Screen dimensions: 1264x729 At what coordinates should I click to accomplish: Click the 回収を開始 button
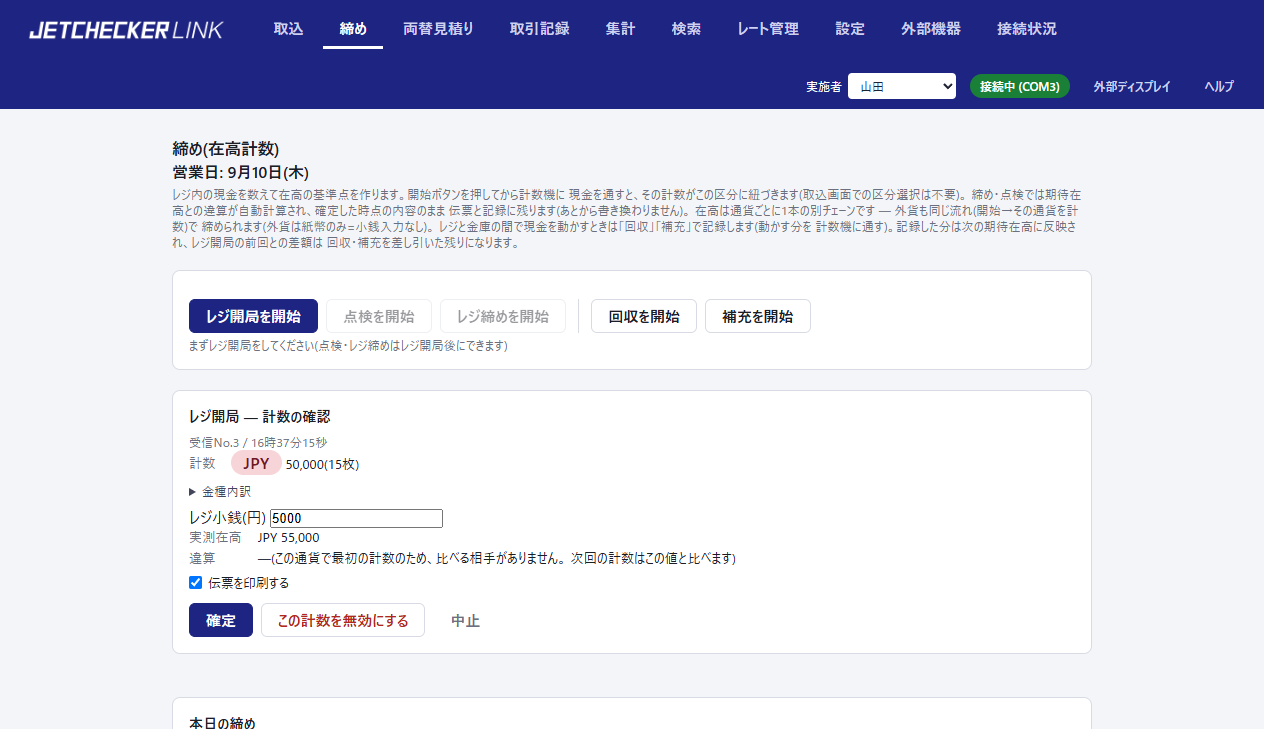pos(644,316)
